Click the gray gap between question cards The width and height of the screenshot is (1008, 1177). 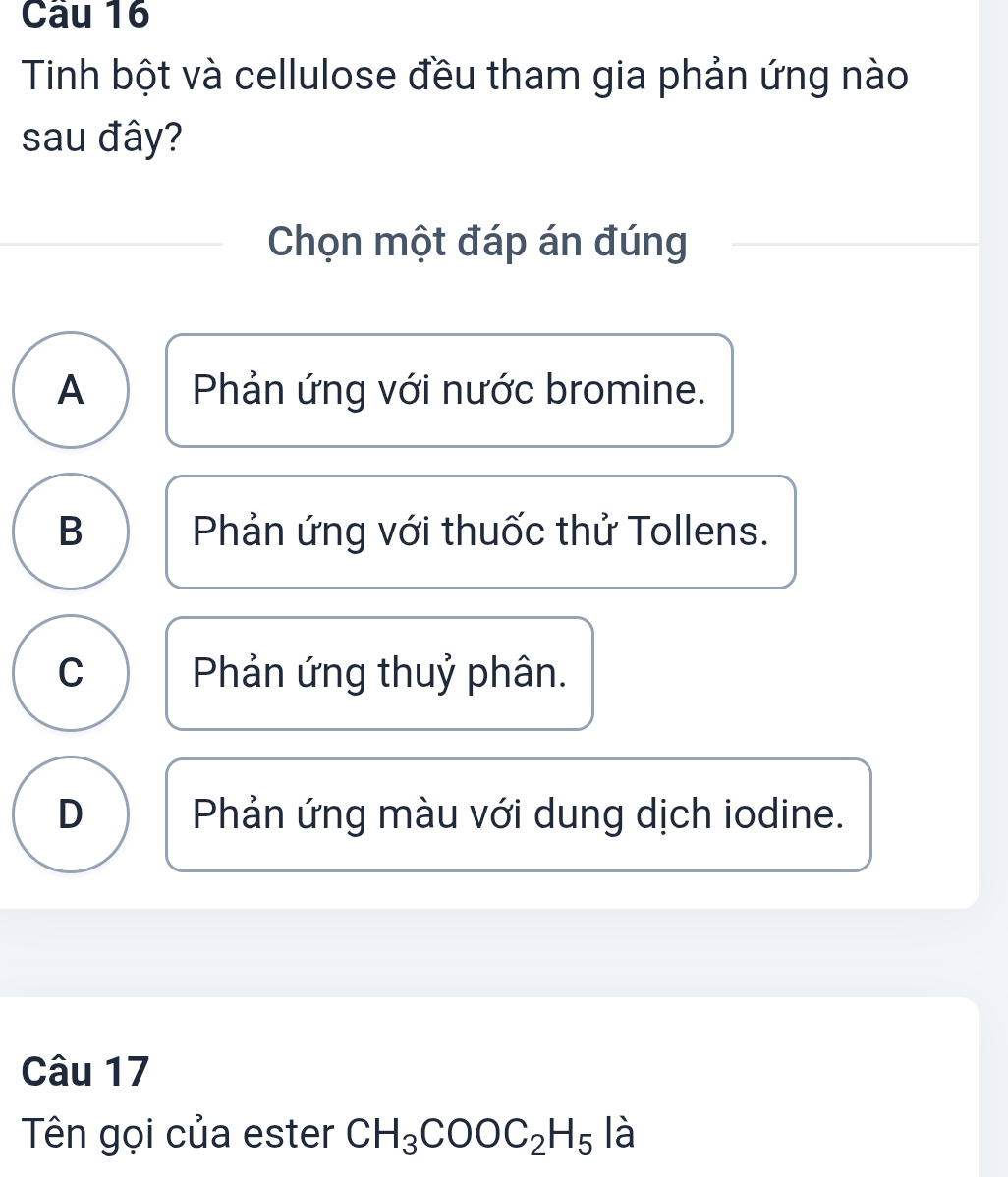coord(491,952)
